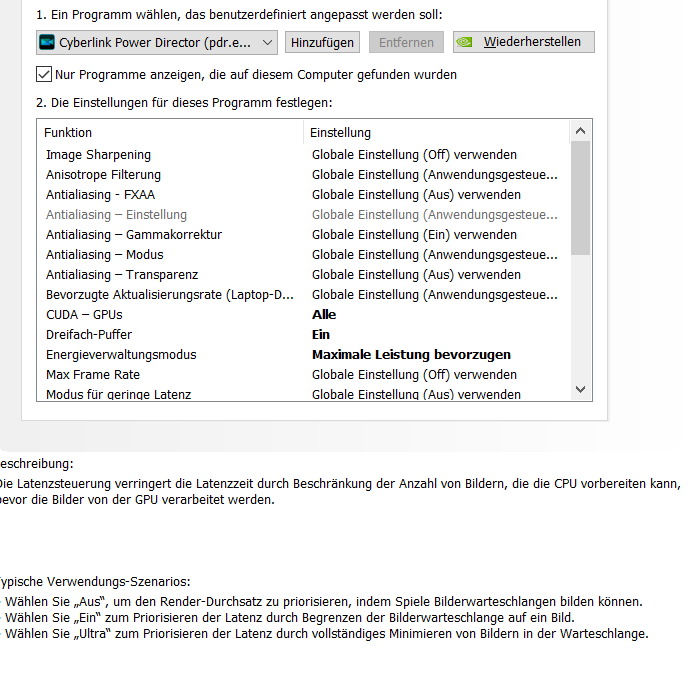
Task: Toggle 'Nur Programme anzeigen' checkbox
Action: pos(44,74)
